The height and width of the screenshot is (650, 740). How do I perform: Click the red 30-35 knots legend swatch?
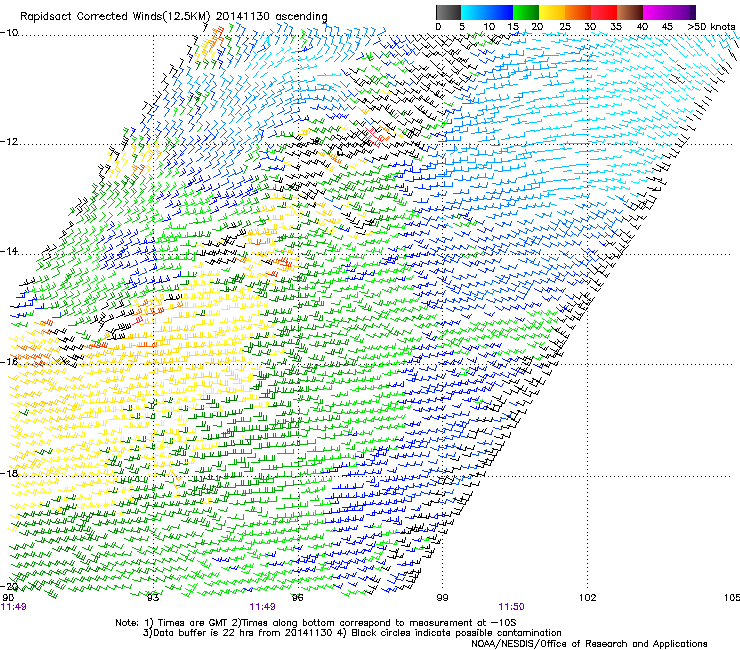[604, 12]
